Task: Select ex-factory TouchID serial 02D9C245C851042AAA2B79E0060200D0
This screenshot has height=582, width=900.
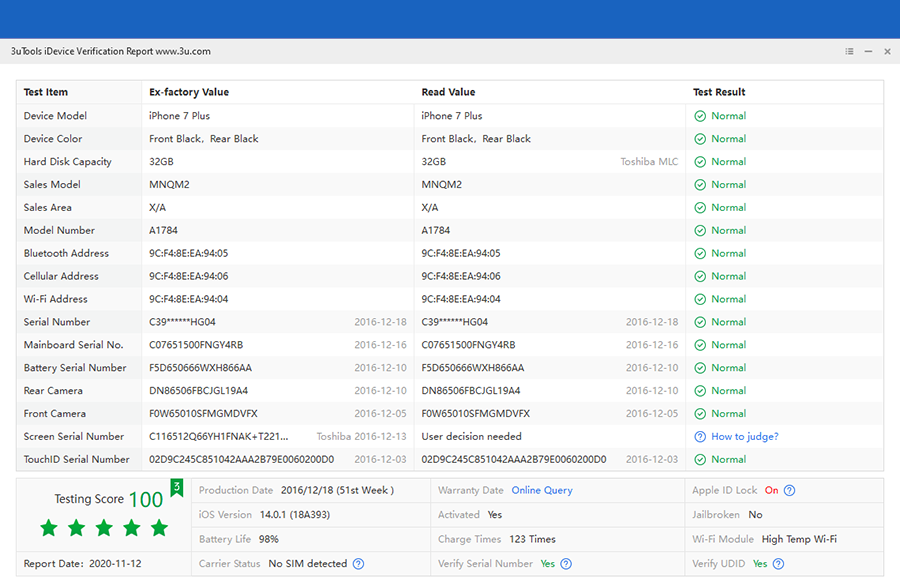Action: [242, 460]
